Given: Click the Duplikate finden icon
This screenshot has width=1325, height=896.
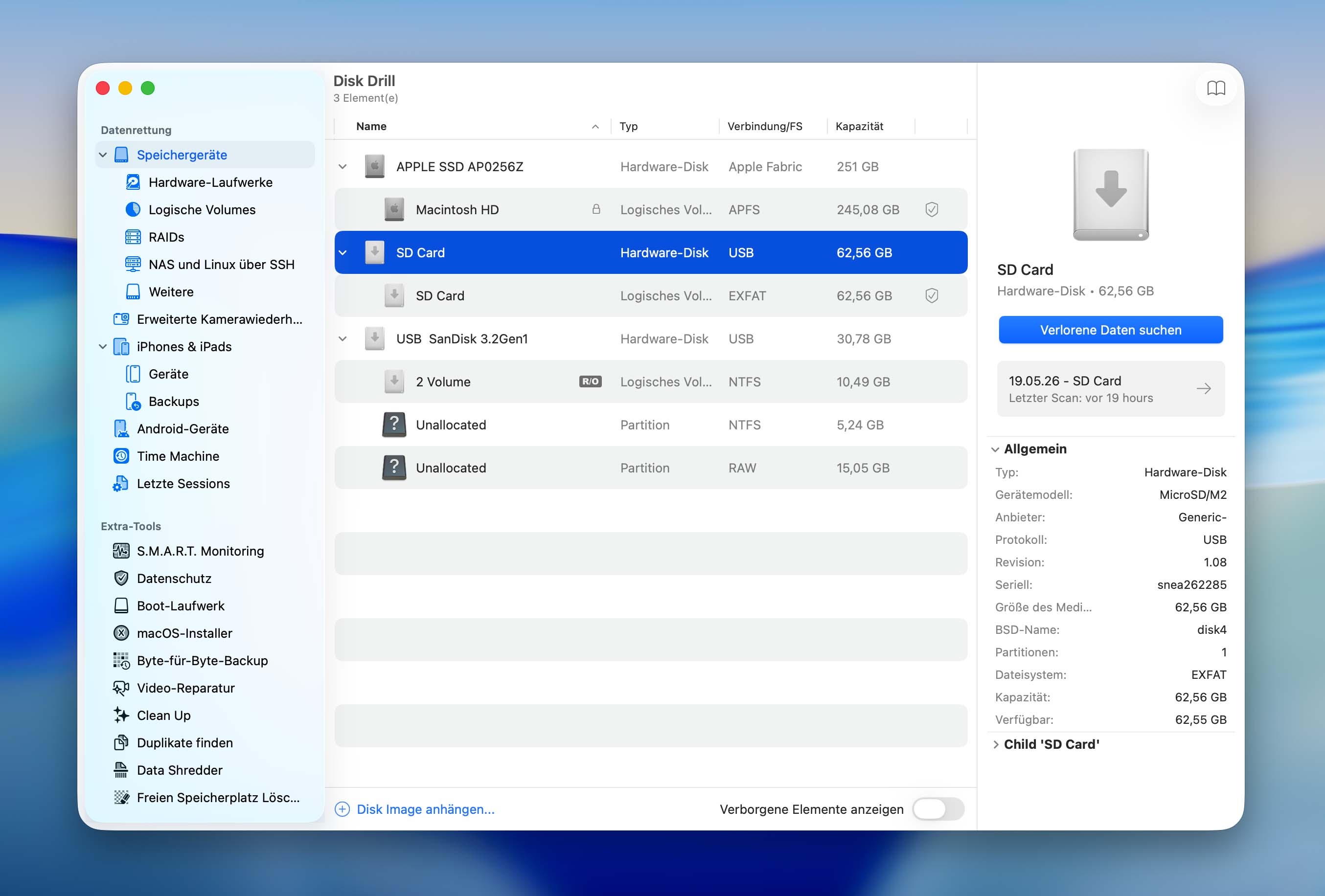Looking at the screenshot, I should (121, 743).
